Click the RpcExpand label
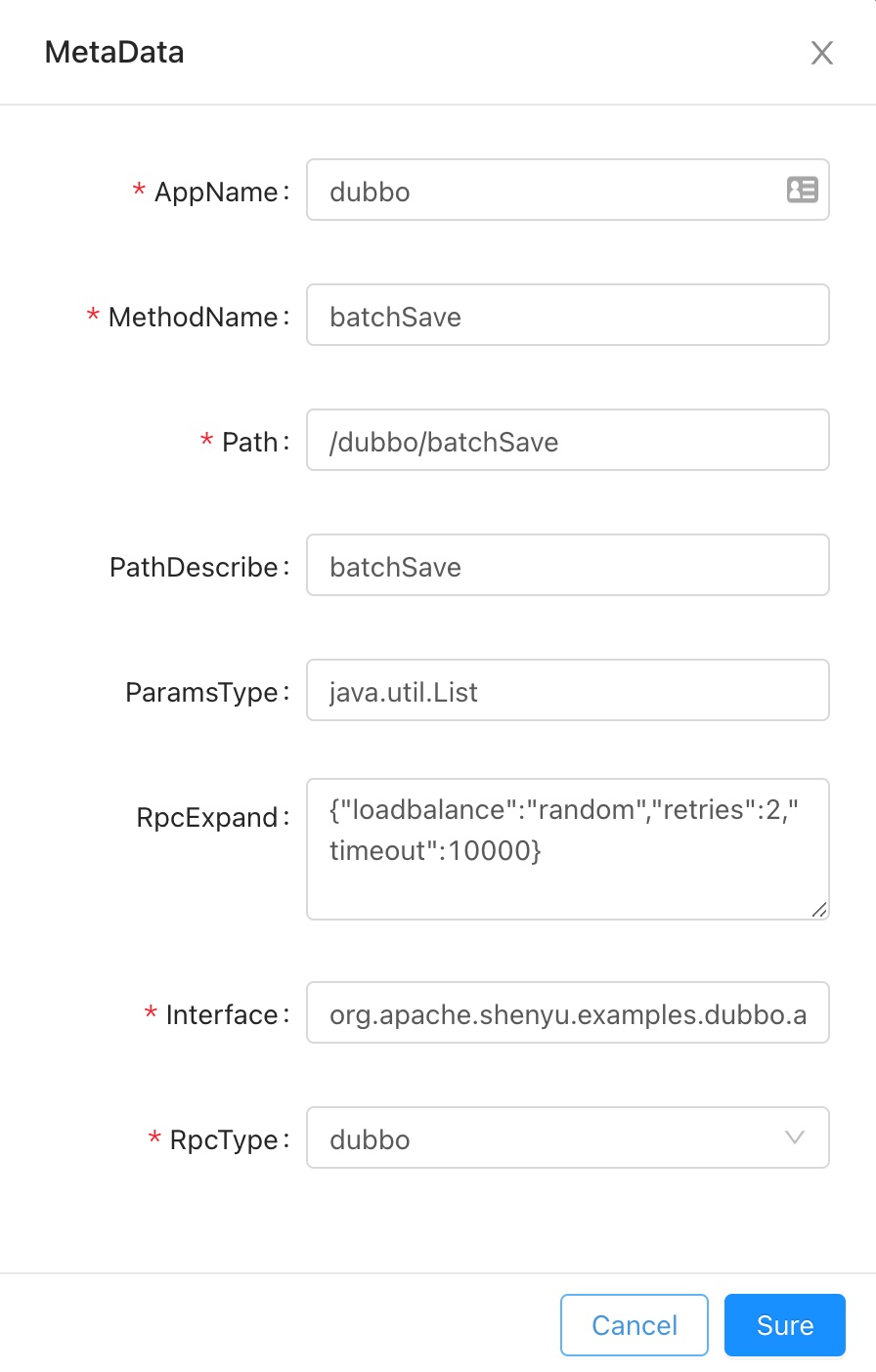Screen dimensions: 876x1372 207,817
